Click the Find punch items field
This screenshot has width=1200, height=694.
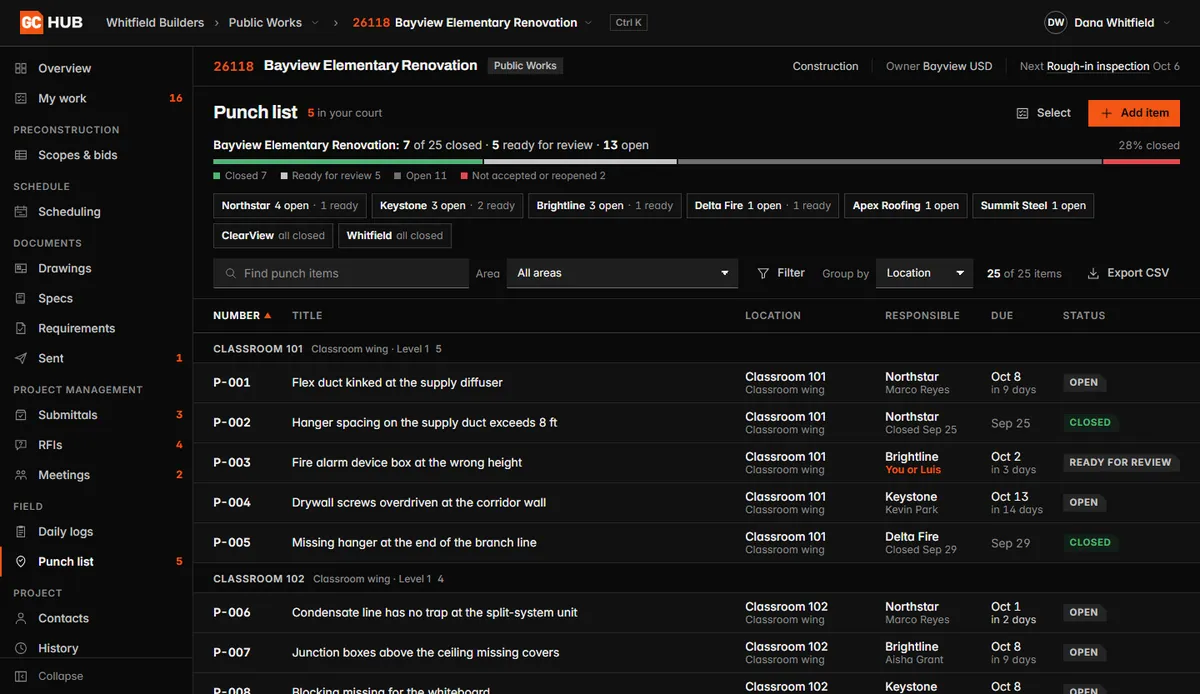[x=341, y=273]
